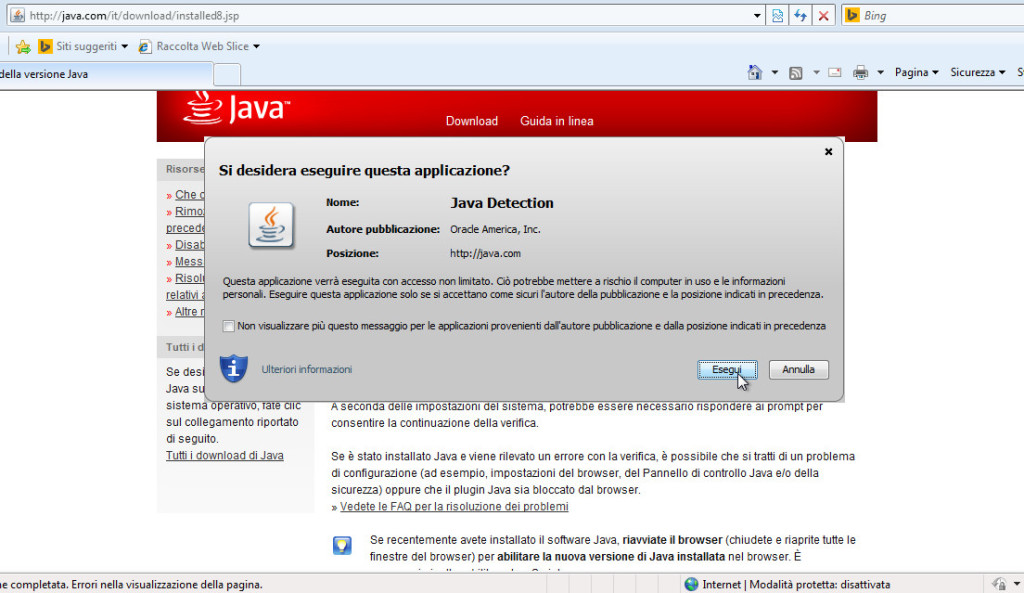The height and width of the screenshot is (593, 1024).
Task: Click the 'Java Detection' application name
Action: pyautogui.click(x=502, y=203)
